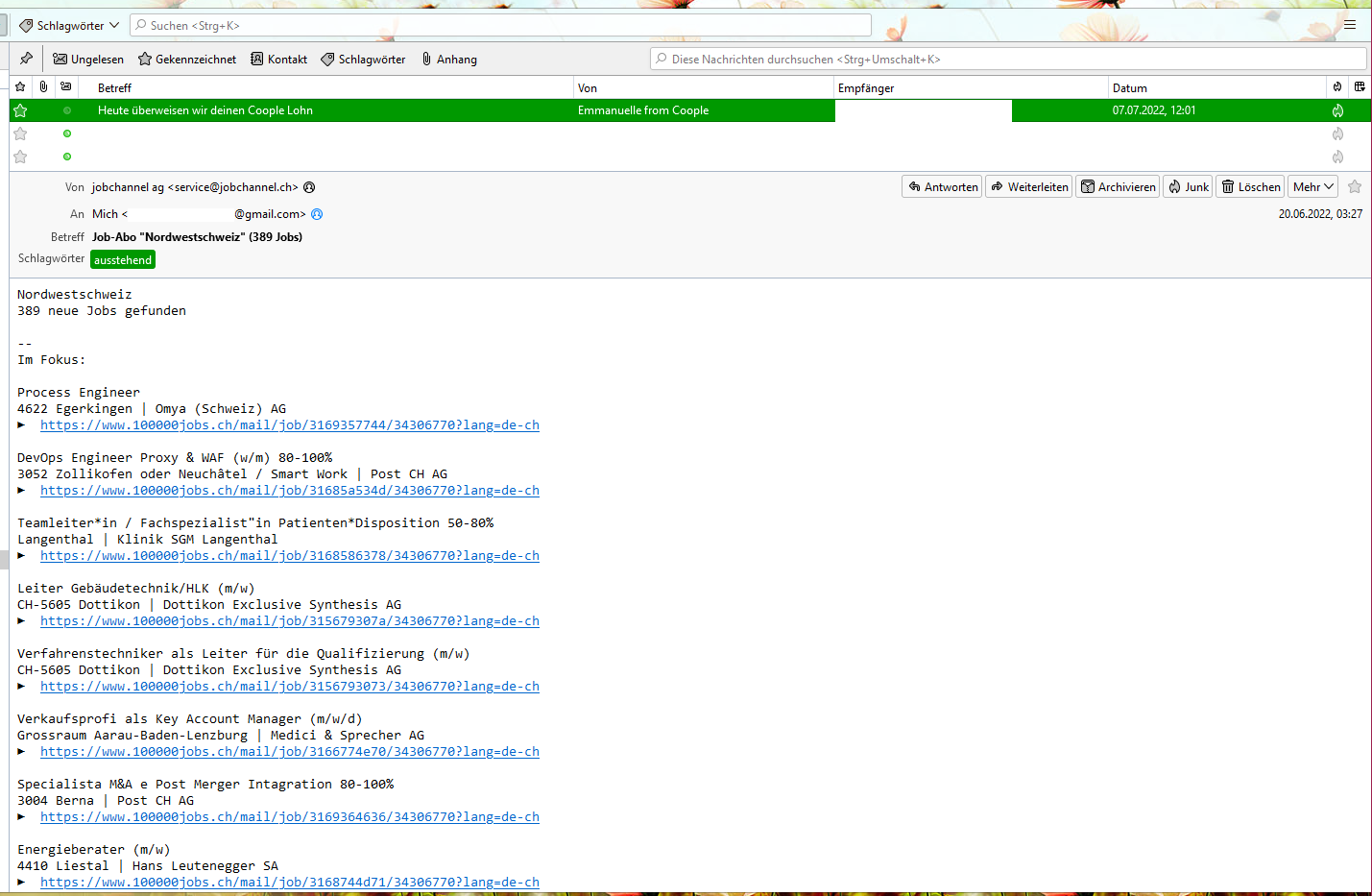
Task: Click the contact icon beside service@jobchannel.ch
Action: [x=309, y=187]
